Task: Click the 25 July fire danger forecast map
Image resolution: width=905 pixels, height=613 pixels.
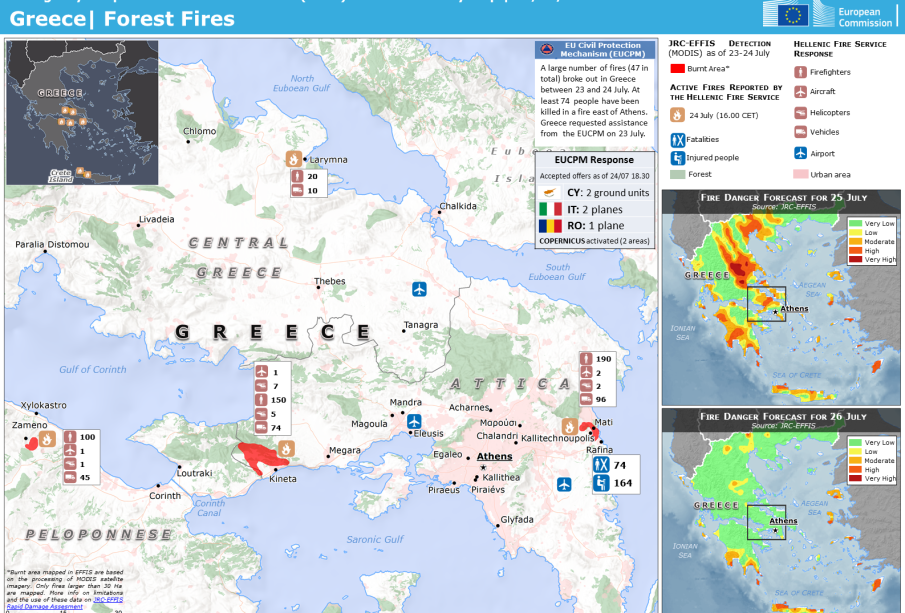Action: click(781, 297)
